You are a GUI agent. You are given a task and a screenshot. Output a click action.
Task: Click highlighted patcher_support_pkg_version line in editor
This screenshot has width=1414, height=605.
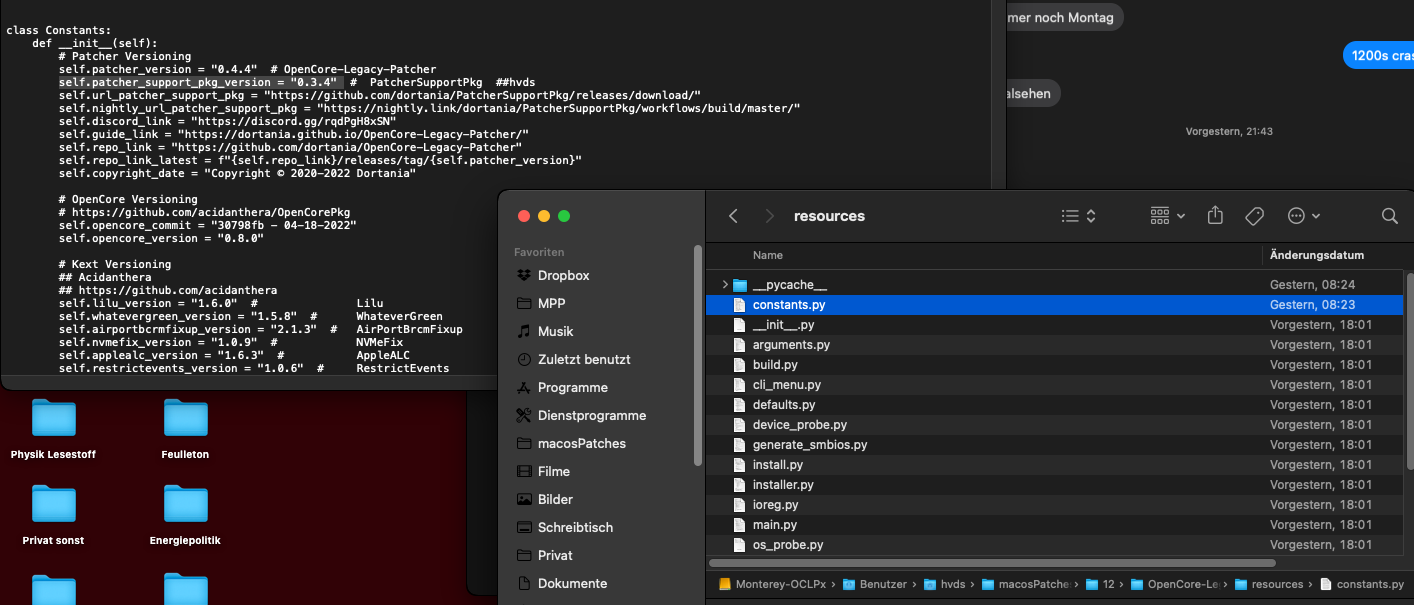(200, 82)
